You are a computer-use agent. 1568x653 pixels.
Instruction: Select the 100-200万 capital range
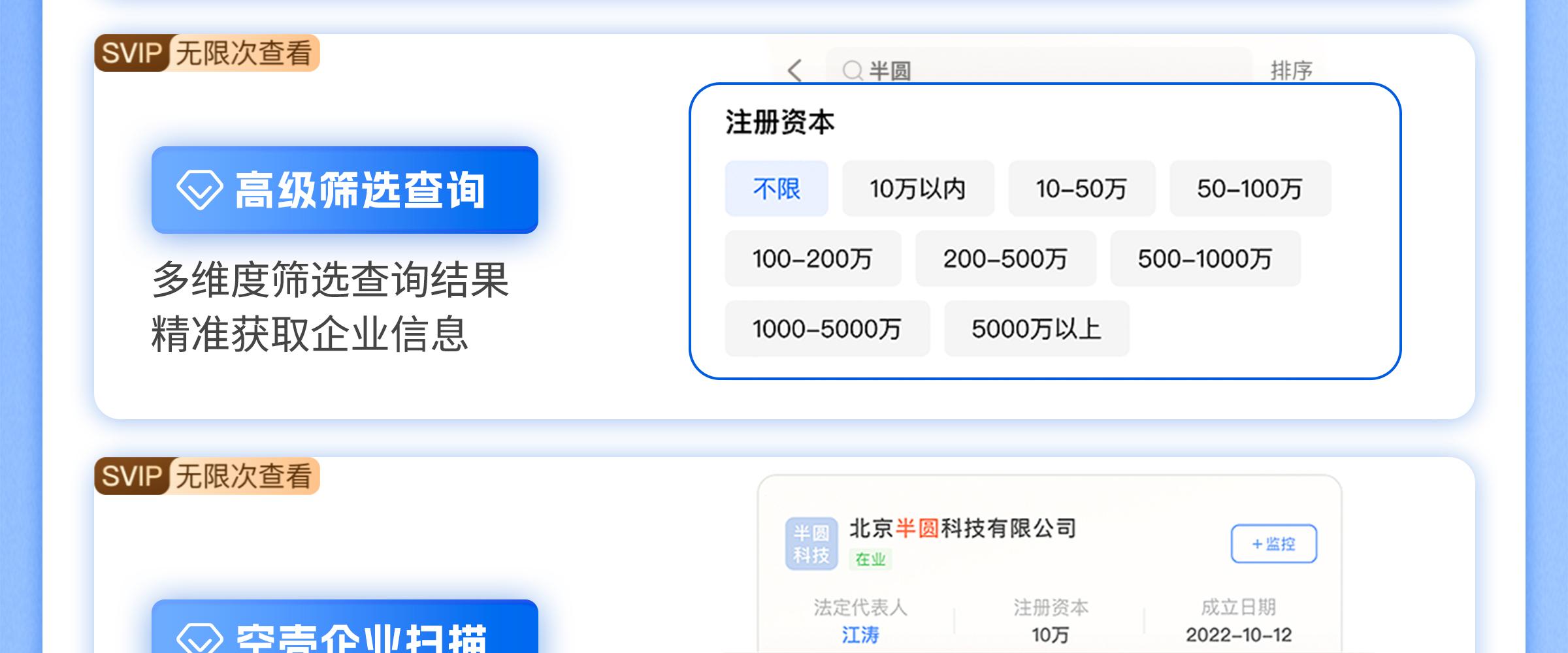click(812, 259)
